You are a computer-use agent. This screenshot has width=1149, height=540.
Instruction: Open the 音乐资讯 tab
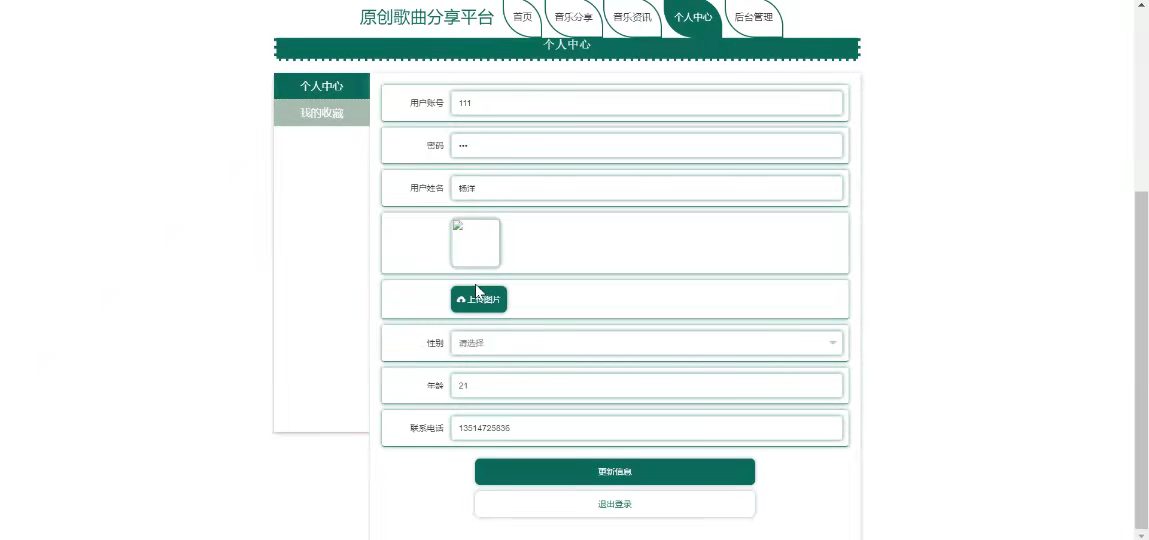(632, 17)
